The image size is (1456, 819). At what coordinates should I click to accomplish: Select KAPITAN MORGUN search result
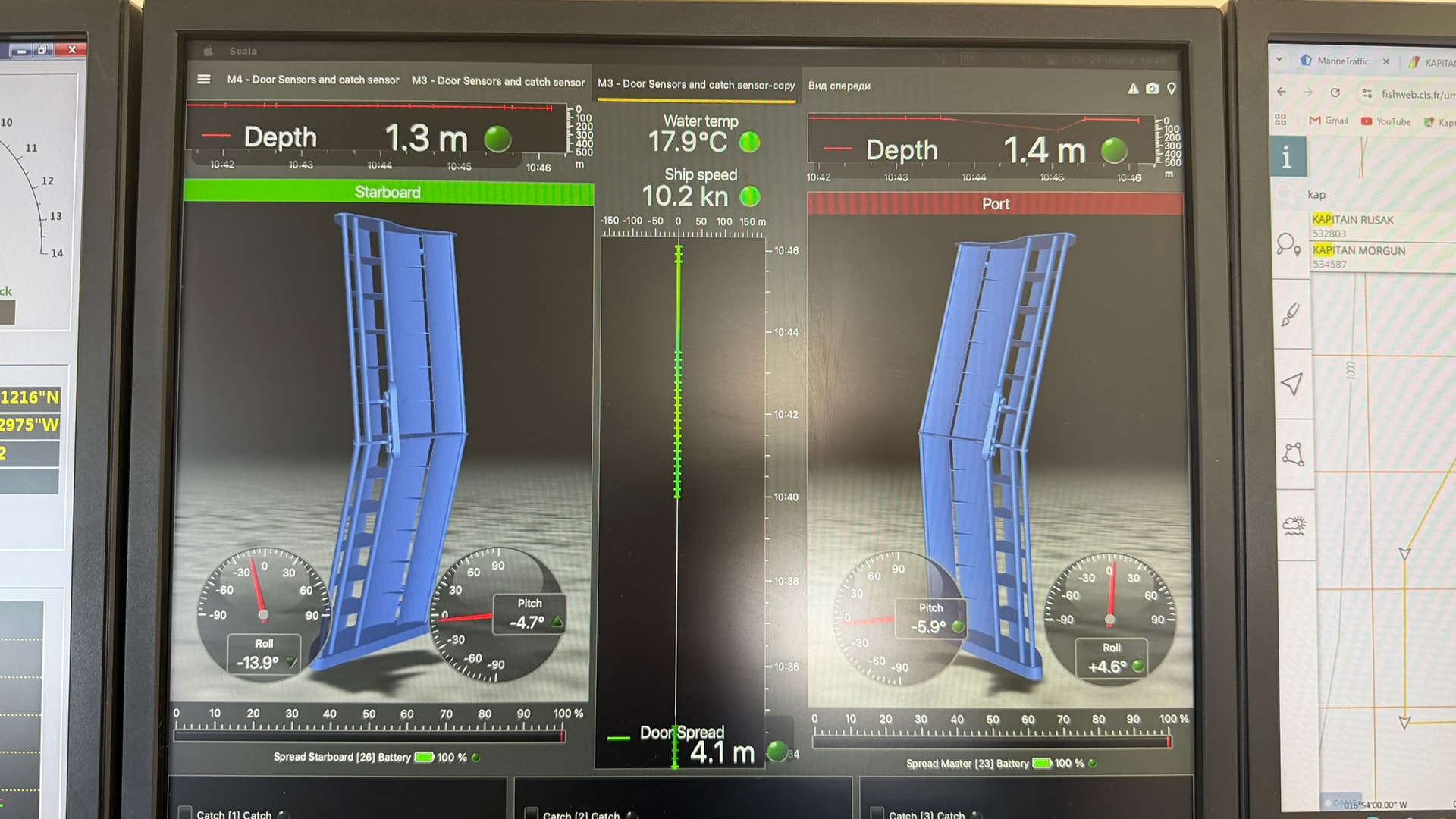pyautogui.click(x=1359, y=251)
